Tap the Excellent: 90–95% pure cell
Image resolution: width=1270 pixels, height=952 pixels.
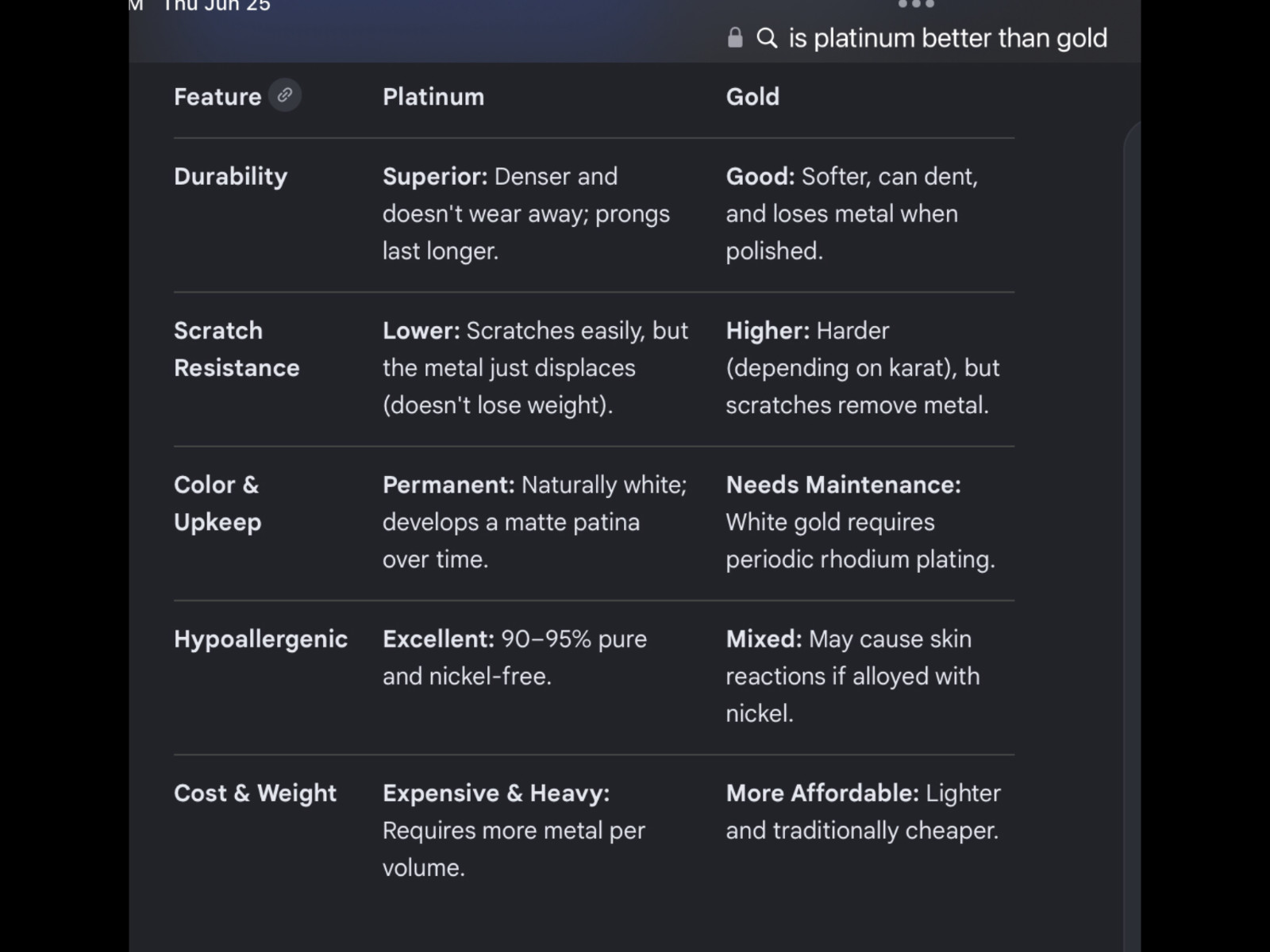click(514, 658)
